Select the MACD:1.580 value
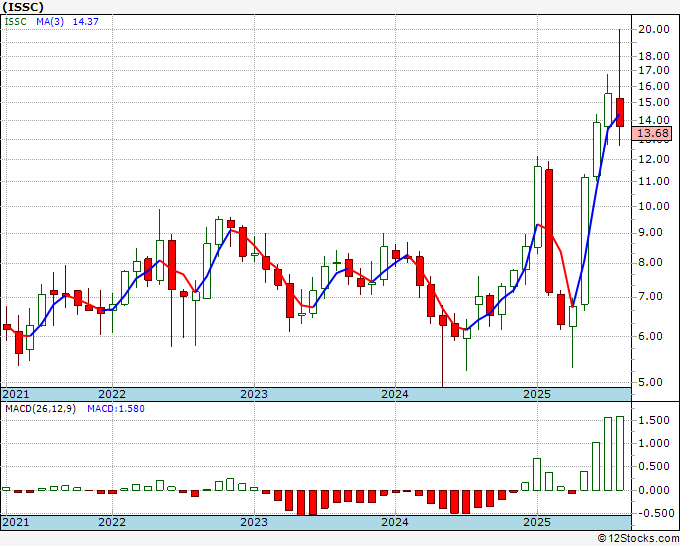Viewport: 680px width, 546px height. [x=116, y=409]
